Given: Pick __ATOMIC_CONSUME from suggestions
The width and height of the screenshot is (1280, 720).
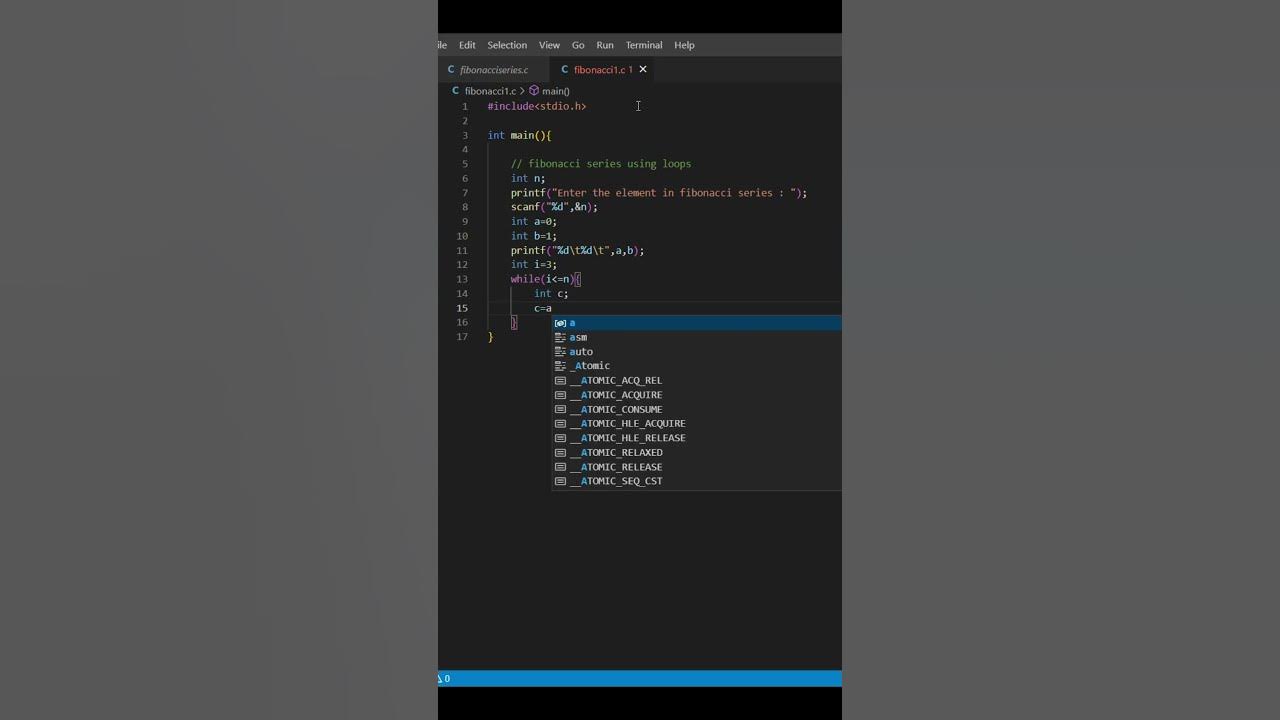Looking at the screenshot, I should (697, 409).
